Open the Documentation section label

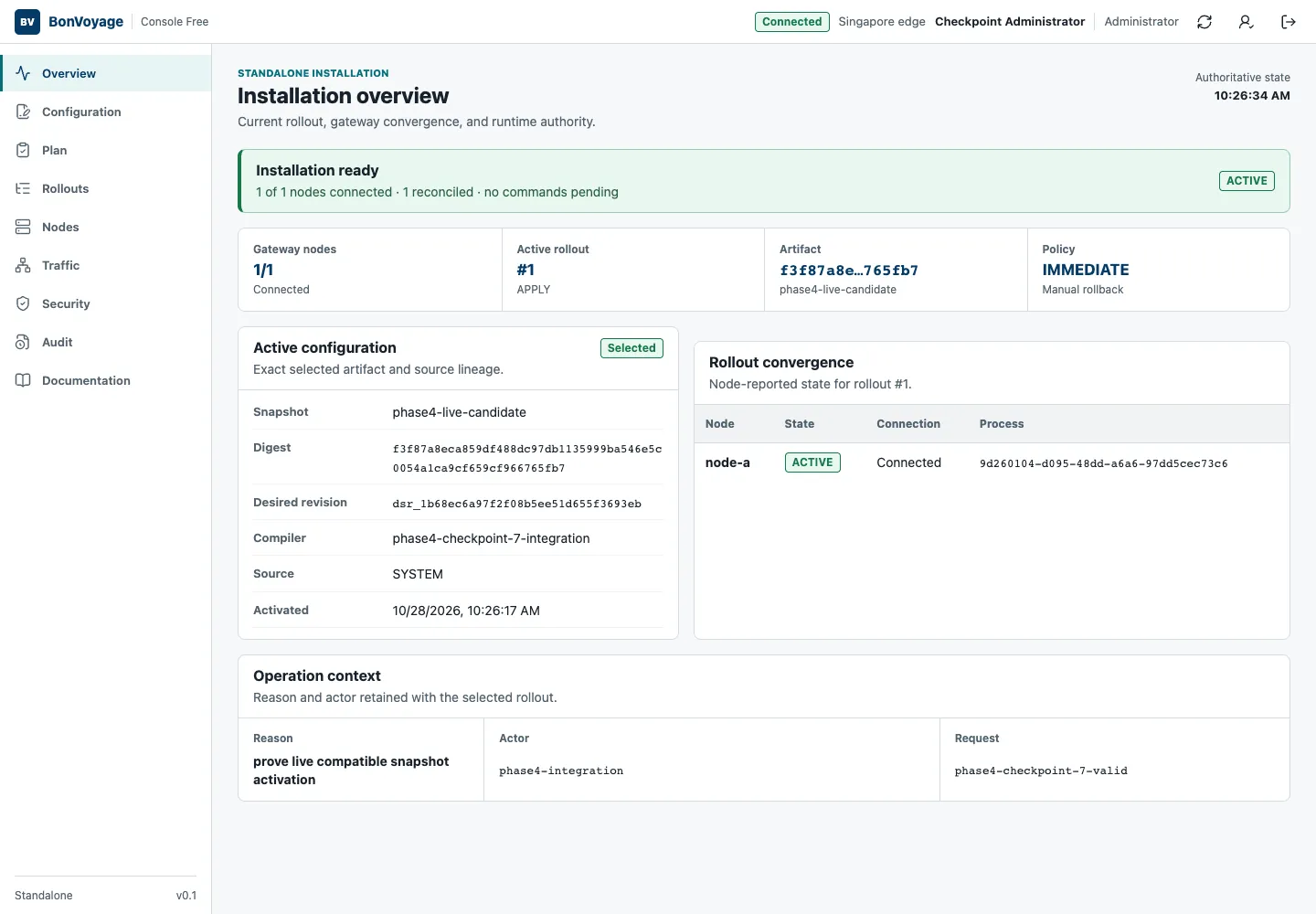pos(86,380)
